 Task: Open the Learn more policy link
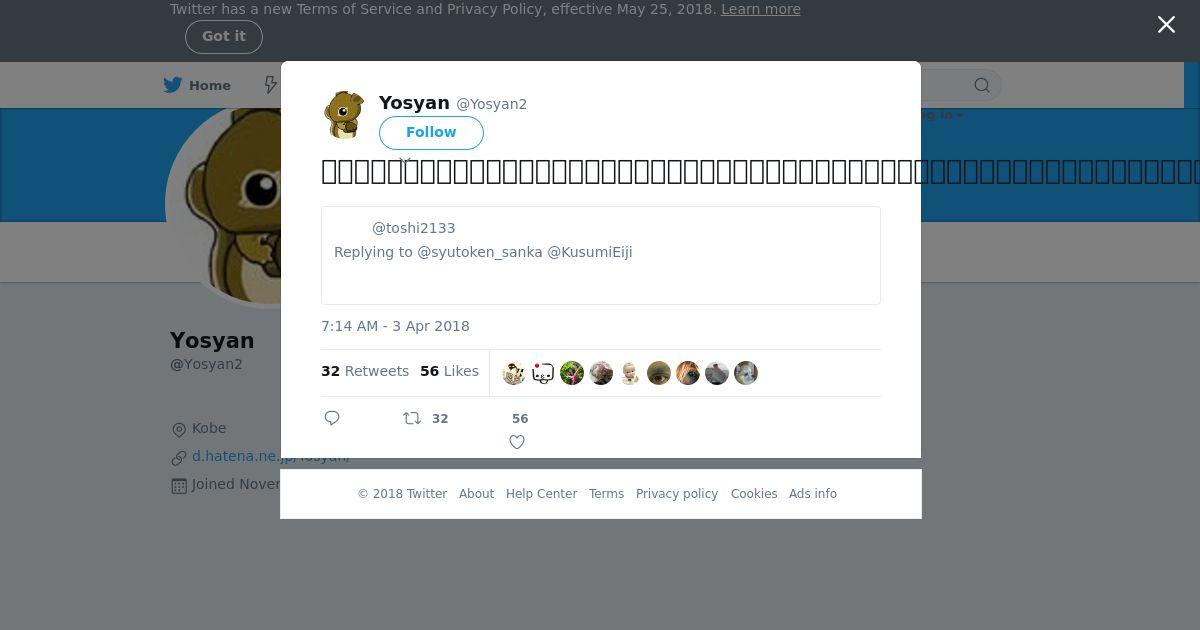(x=761, y=9)
